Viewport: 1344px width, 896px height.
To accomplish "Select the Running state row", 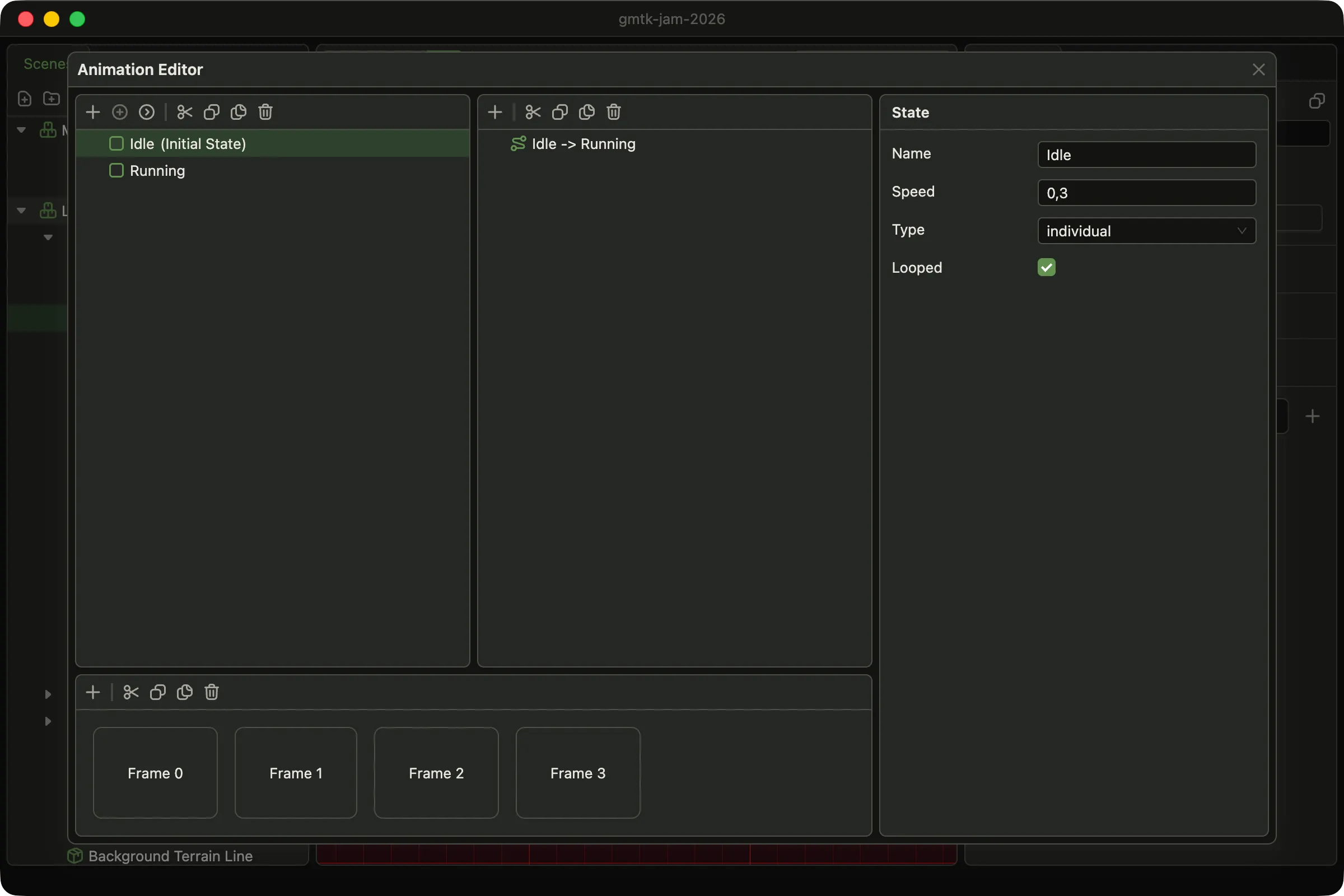I will pyautogui.click(x=273, y=171).
